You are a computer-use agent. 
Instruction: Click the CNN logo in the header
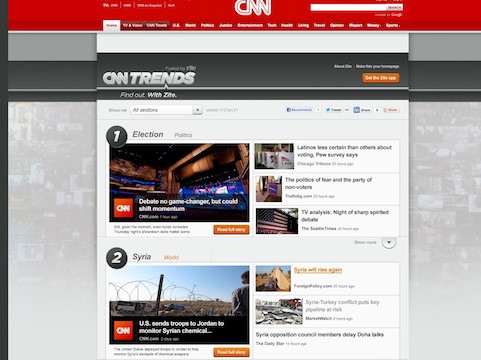[253, 7]
